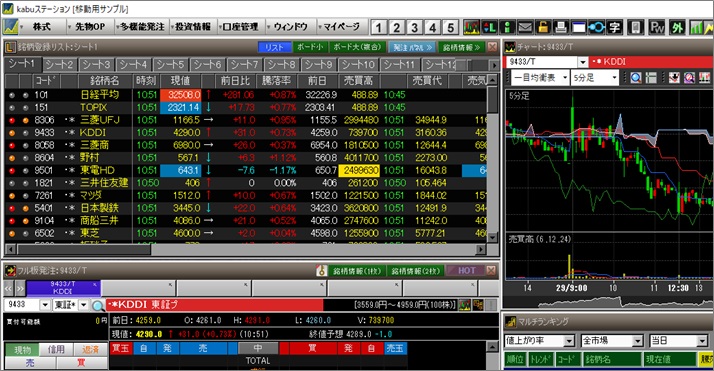Toggle the 信用 margin trade button
Viewport: 714px width, 371px height.
56,350
